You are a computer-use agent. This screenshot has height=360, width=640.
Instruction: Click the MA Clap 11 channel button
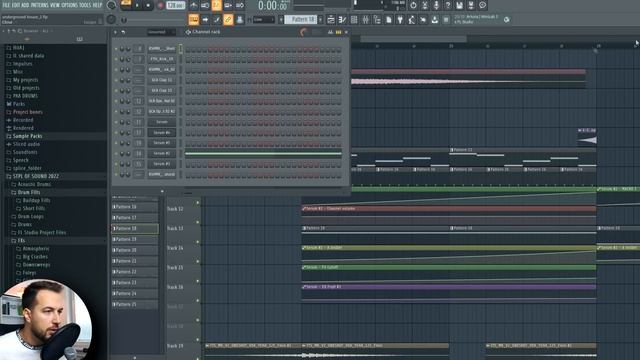click(162, 80)
